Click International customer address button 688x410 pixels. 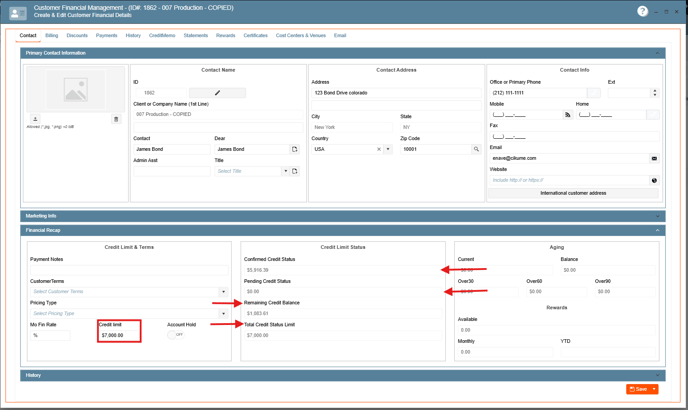tap(574, 193)
